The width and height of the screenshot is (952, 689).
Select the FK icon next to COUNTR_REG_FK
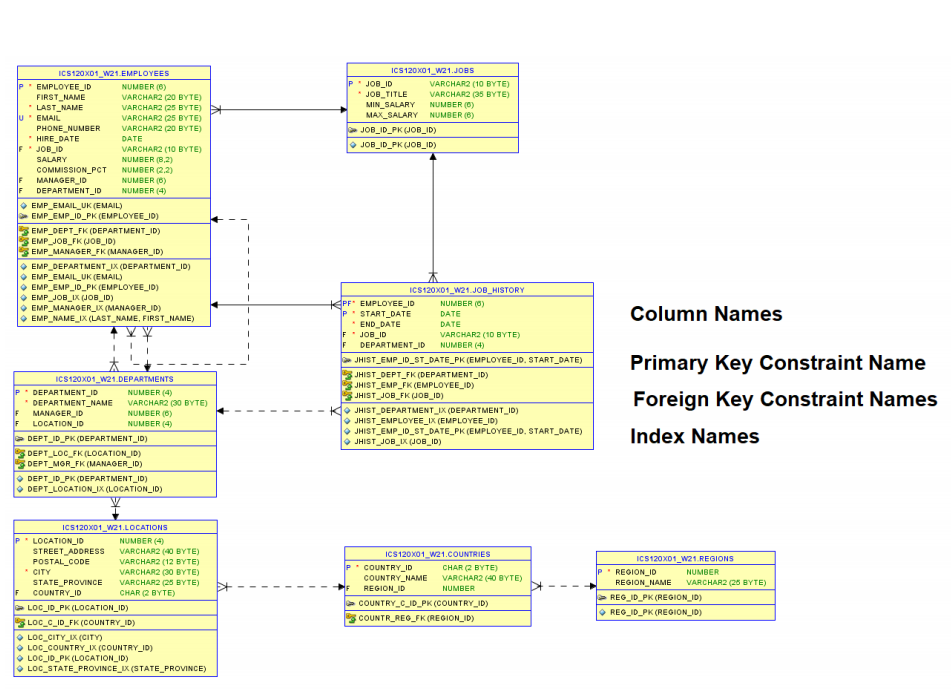point(351,618)
